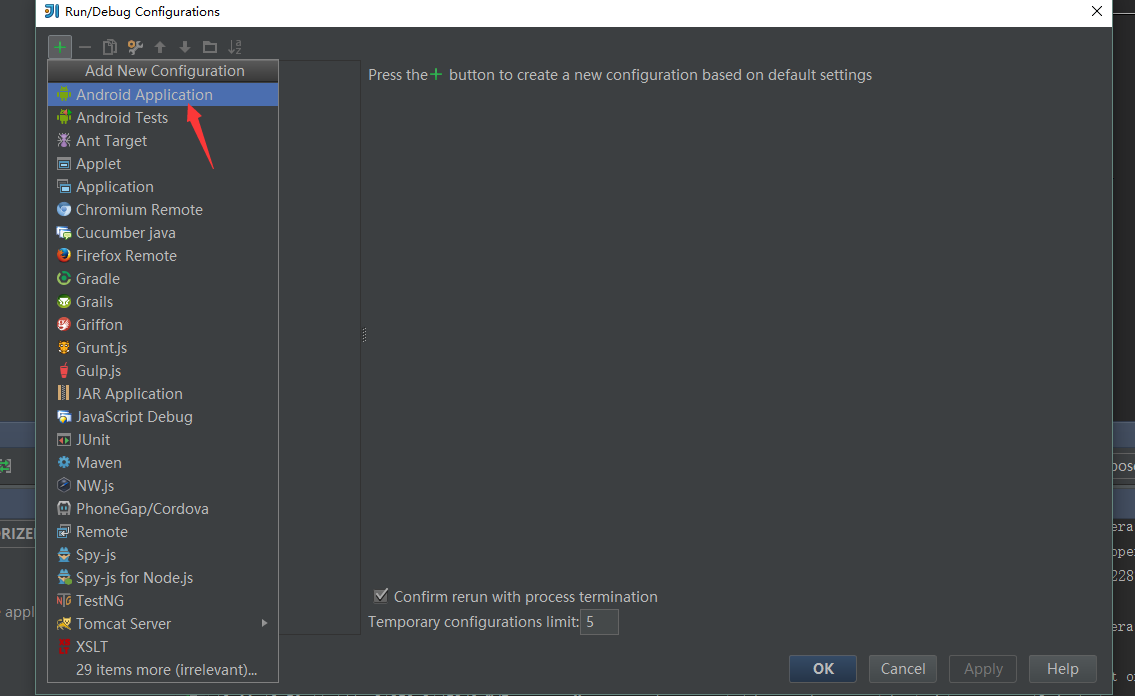
Task: Pick JUnit from the configuration list
Action: tap(163, 440)
